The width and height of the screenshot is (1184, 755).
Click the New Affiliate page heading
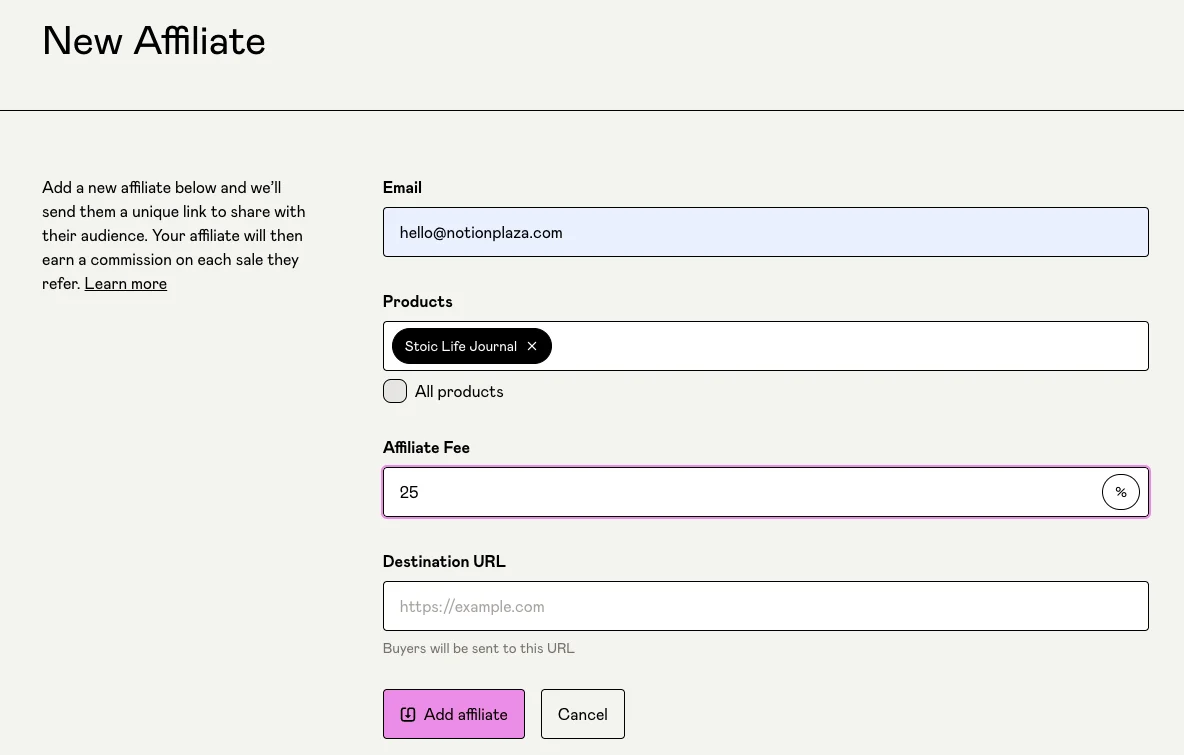coord(154,41)
